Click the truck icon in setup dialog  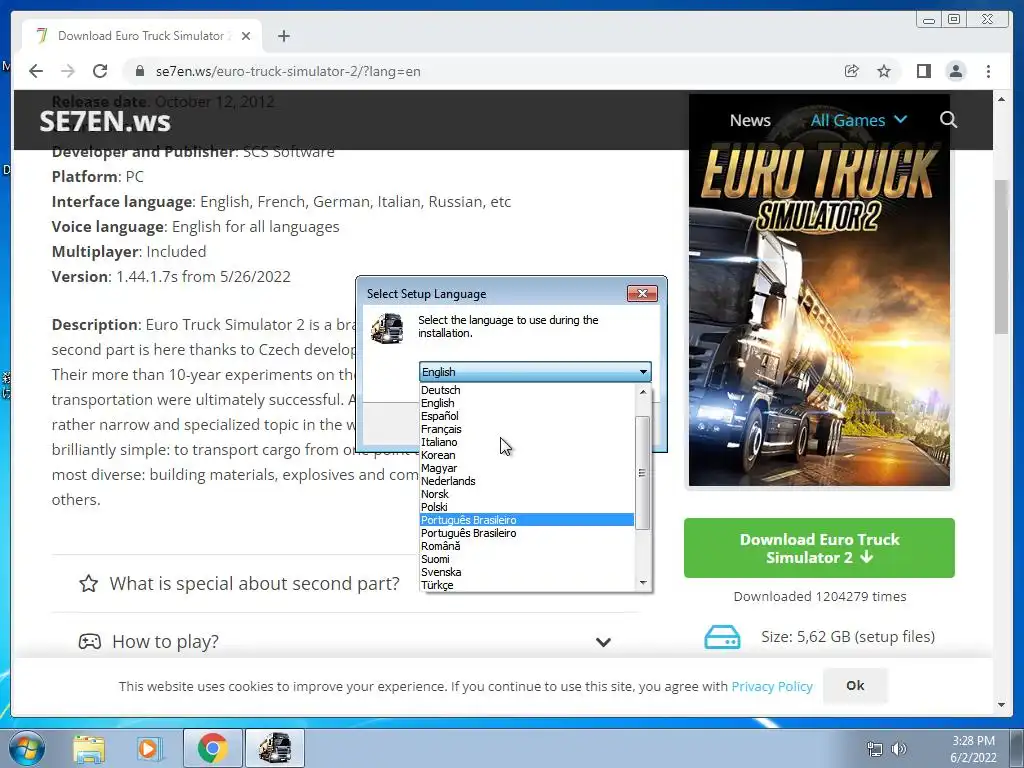387,328
